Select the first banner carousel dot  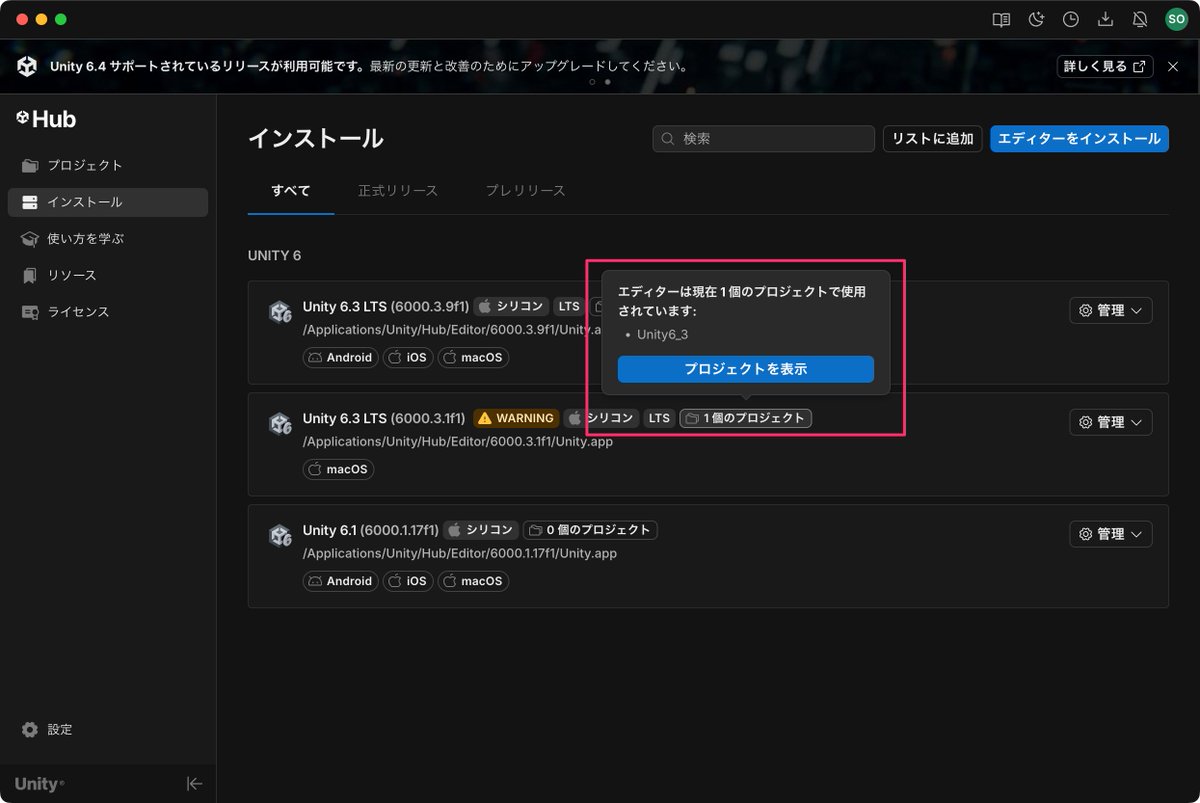click(x=592, y=82)
